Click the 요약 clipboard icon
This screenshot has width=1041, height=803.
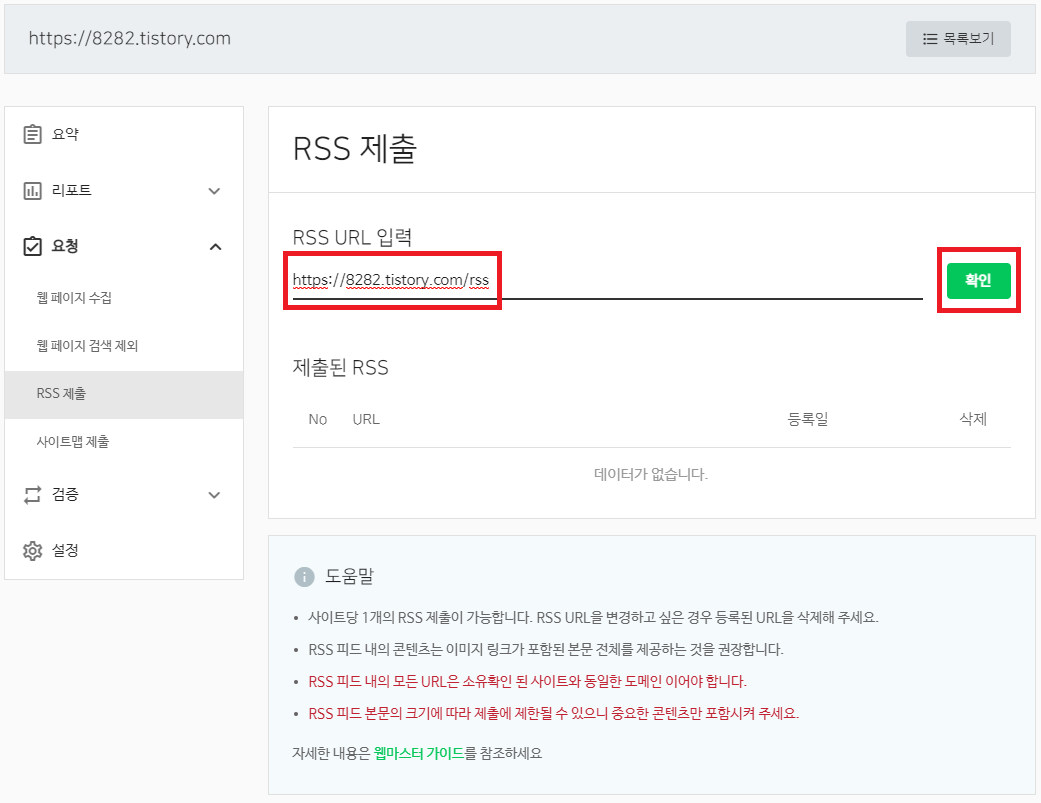[32, 134]
